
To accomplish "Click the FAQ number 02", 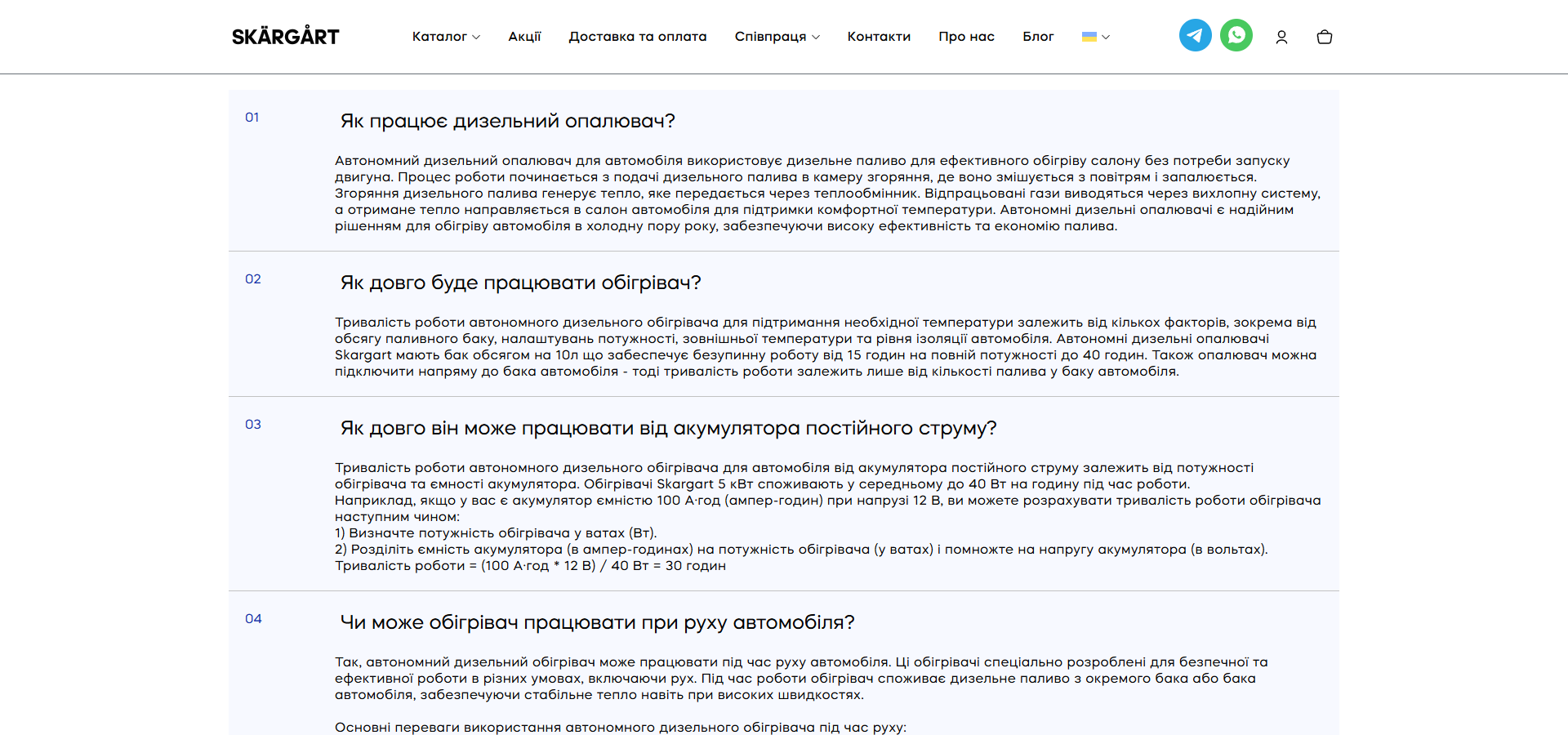I will [x=253, y=279].
